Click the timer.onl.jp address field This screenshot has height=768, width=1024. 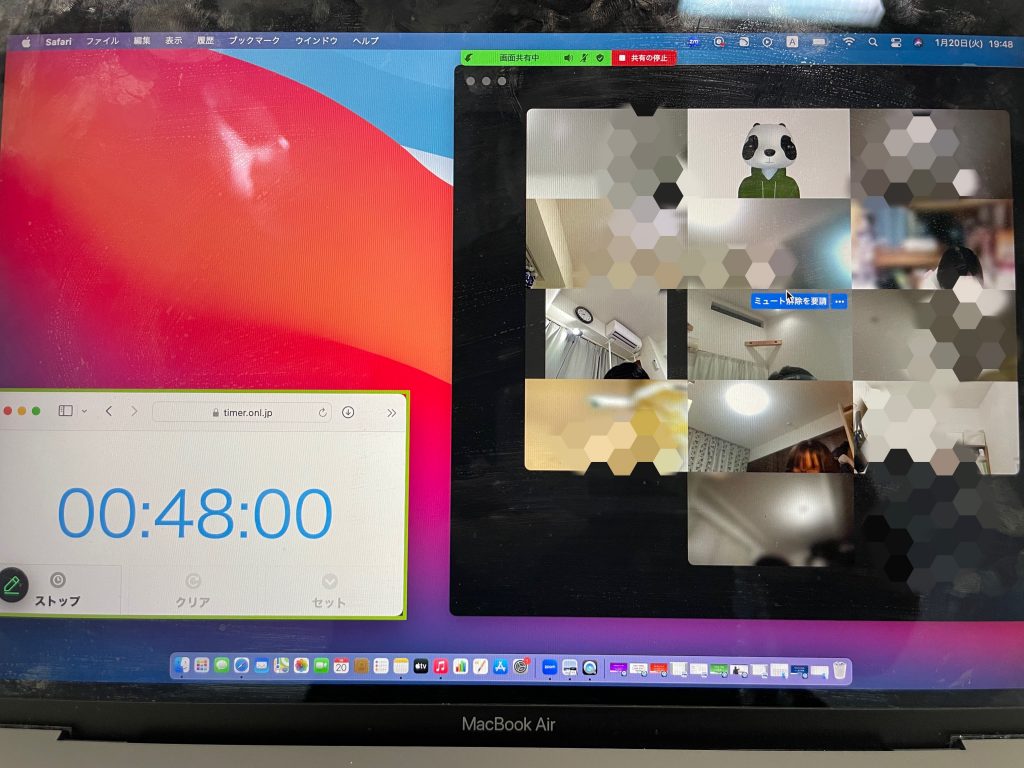[242, 412]
